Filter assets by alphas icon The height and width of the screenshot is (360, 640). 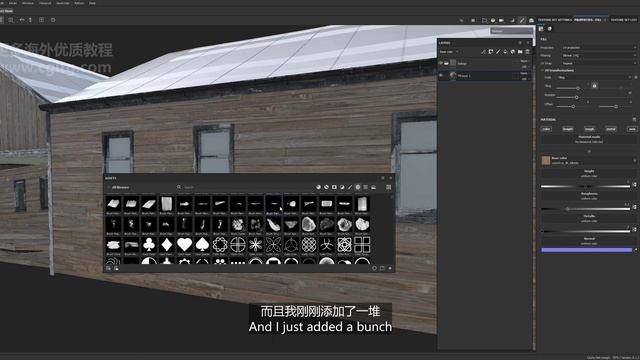358,187
